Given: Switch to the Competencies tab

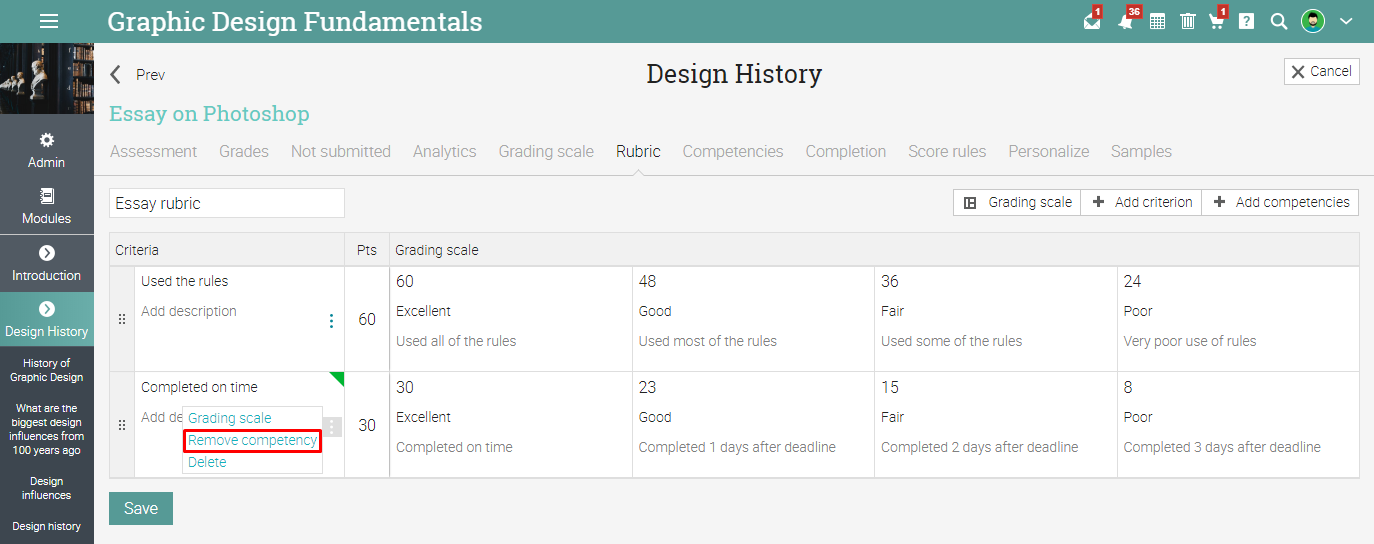Looking at the screenshot, I should pos(733,152).
